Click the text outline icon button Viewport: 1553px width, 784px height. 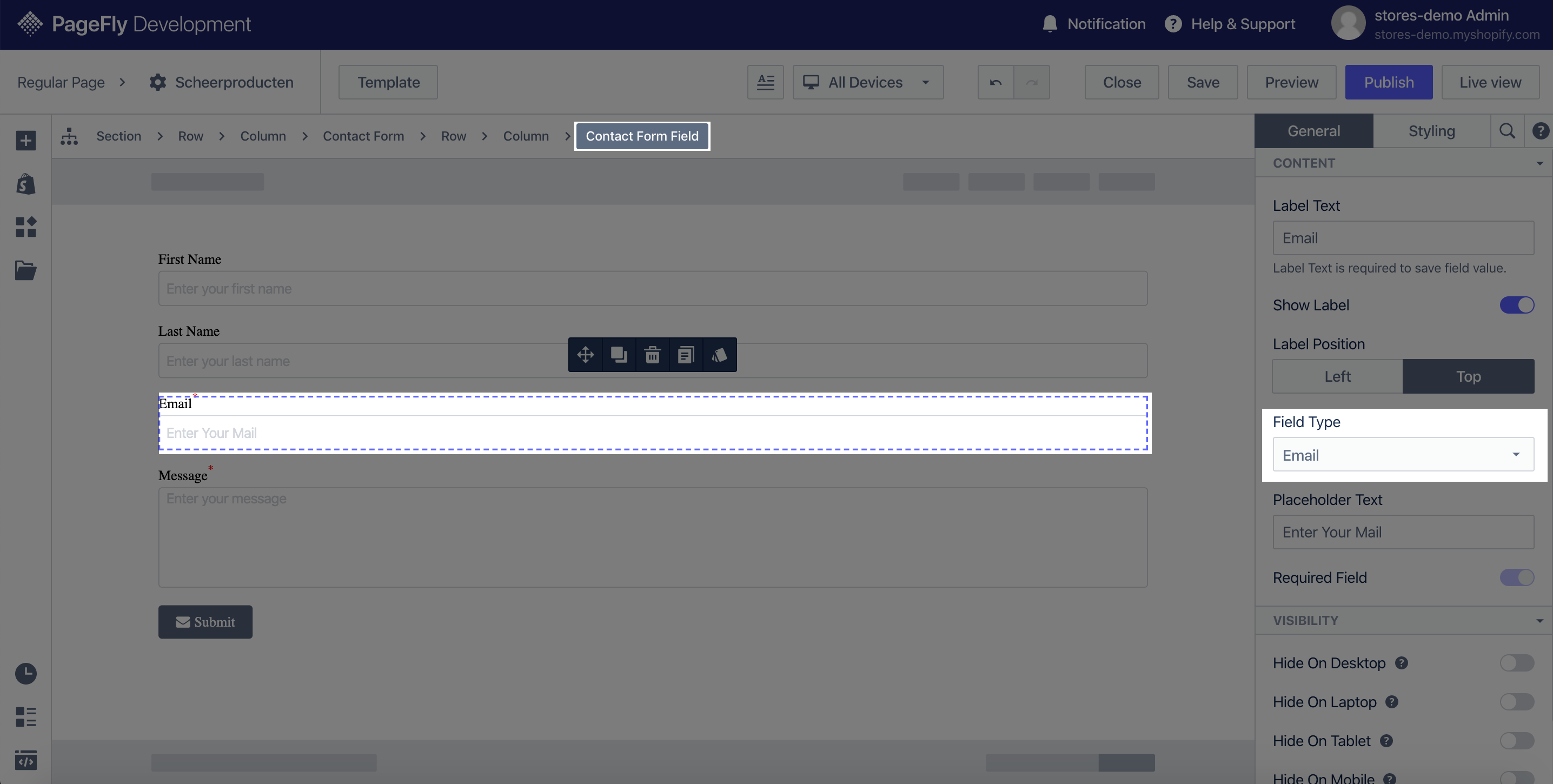765,82
